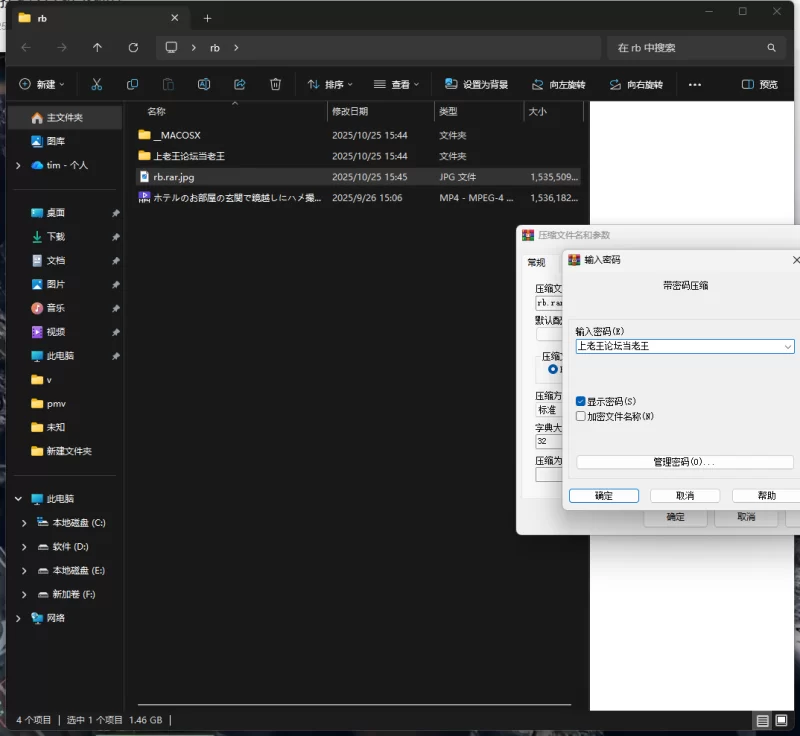Image resolution: width=800 pixels, height=736 pixels.
Task: Click the 管理密码(O)... button
Action: pos(684,462)
